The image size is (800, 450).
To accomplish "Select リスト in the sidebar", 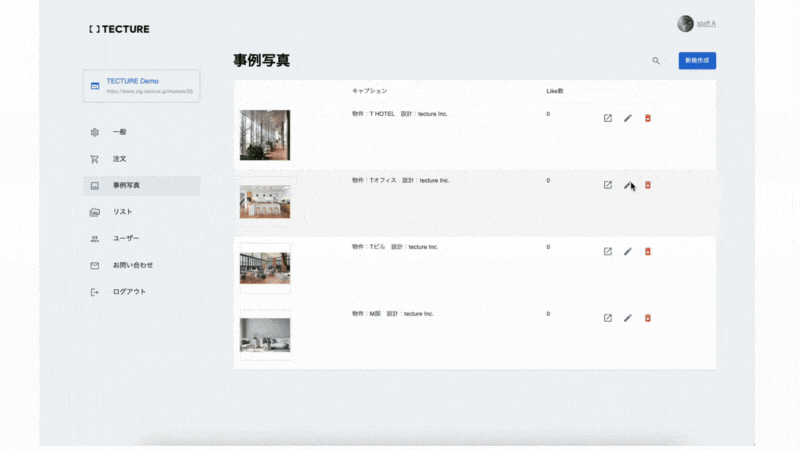I will coord(122,212).
